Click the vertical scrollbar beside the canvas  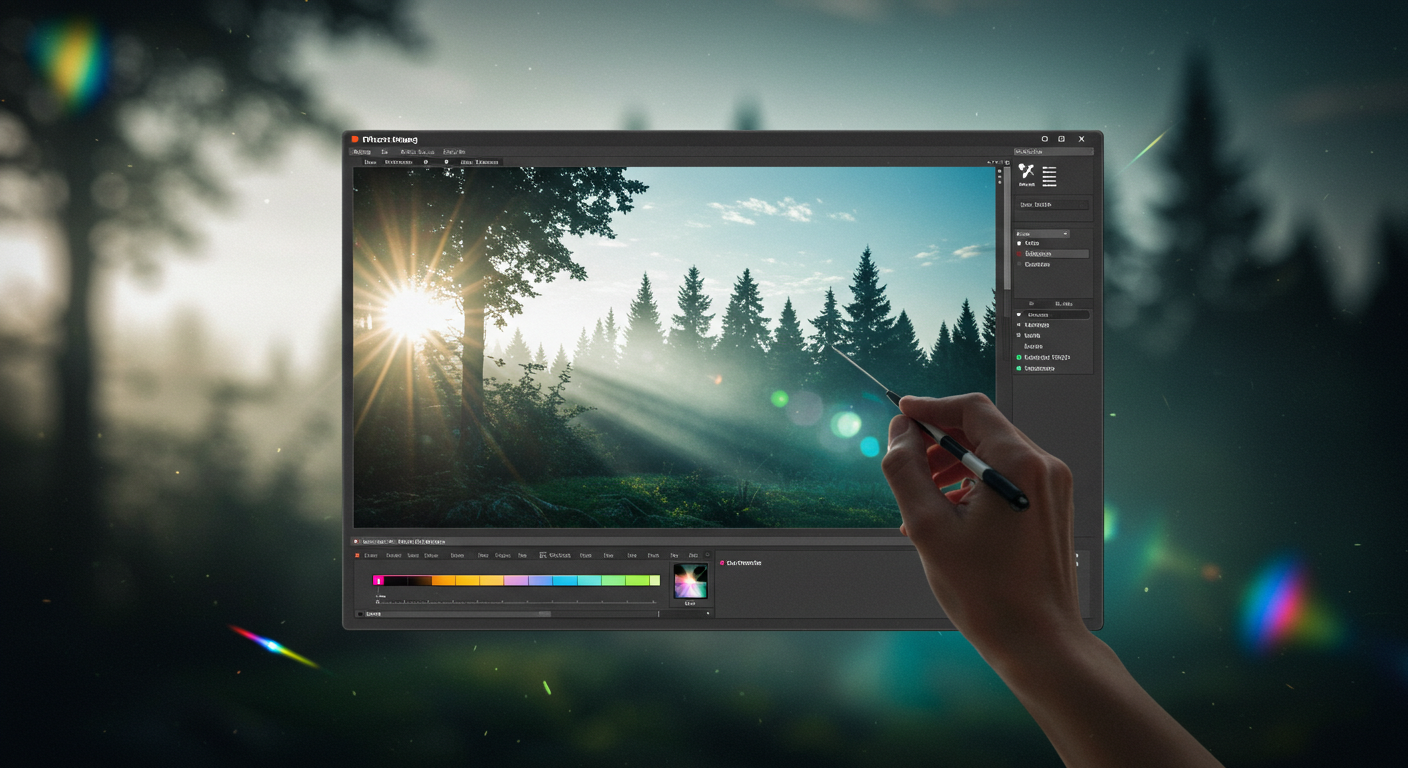(1007, 230)
